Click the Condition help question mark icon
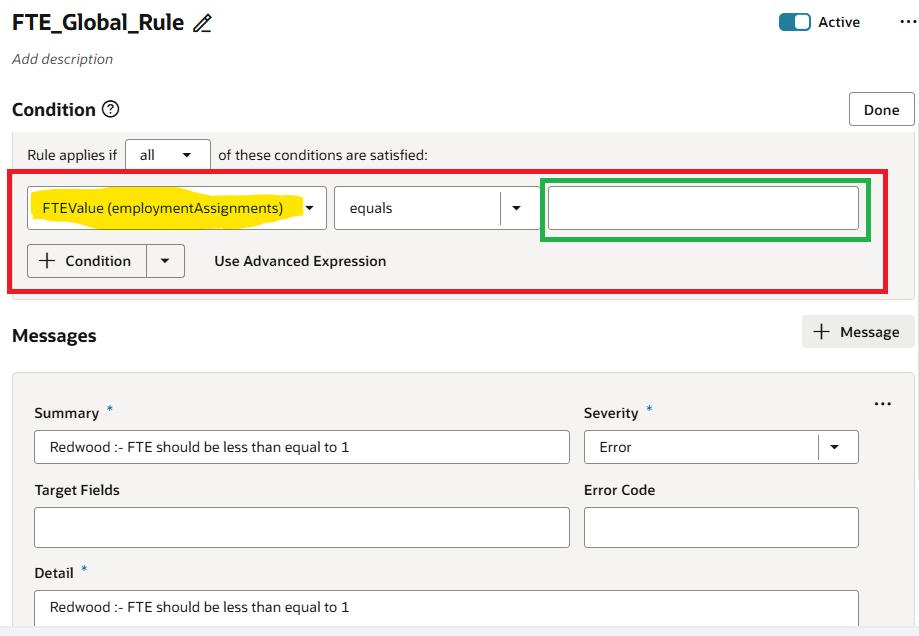Screen dimensions: 919x636 coord(110,109)
